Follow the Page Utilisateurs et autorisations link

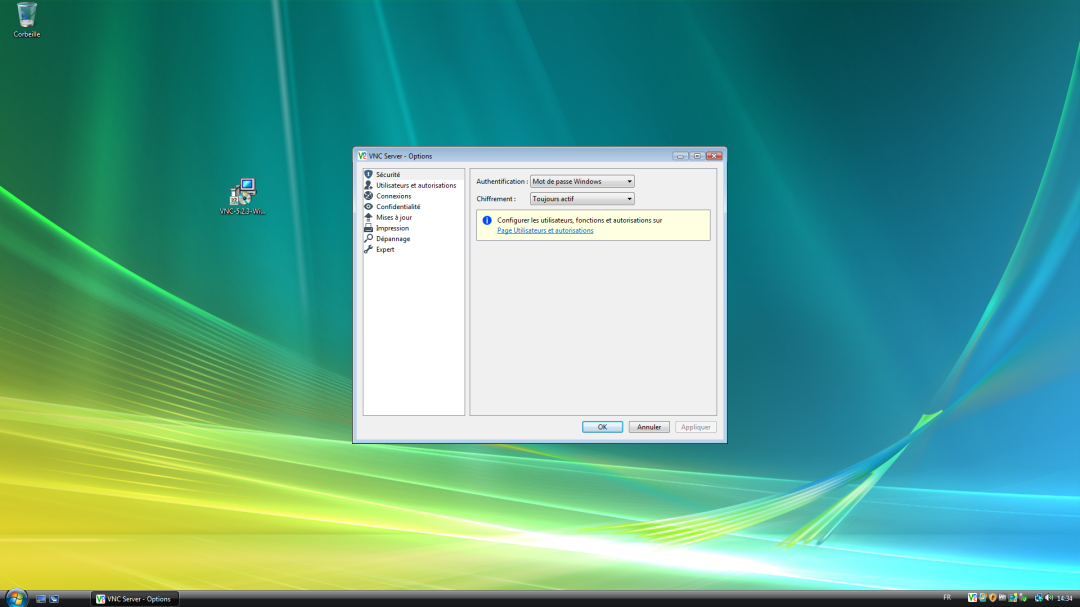(x=545, y=231)
